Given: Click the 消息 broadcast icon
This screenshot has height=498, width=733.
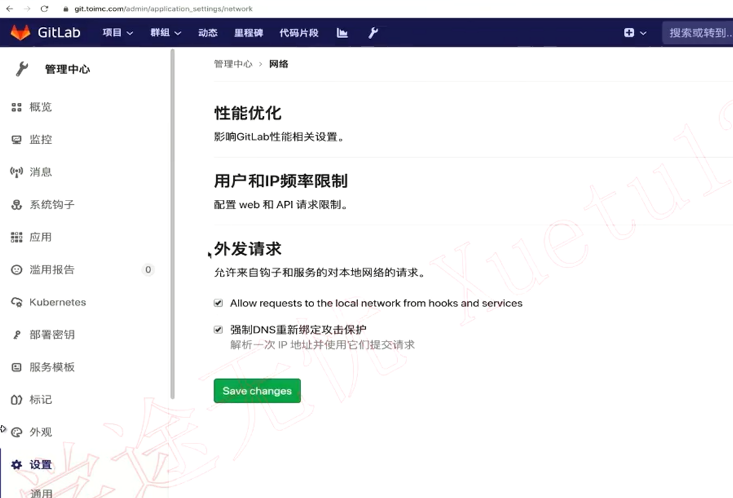Looking at the screenshot, I should 16,172.
